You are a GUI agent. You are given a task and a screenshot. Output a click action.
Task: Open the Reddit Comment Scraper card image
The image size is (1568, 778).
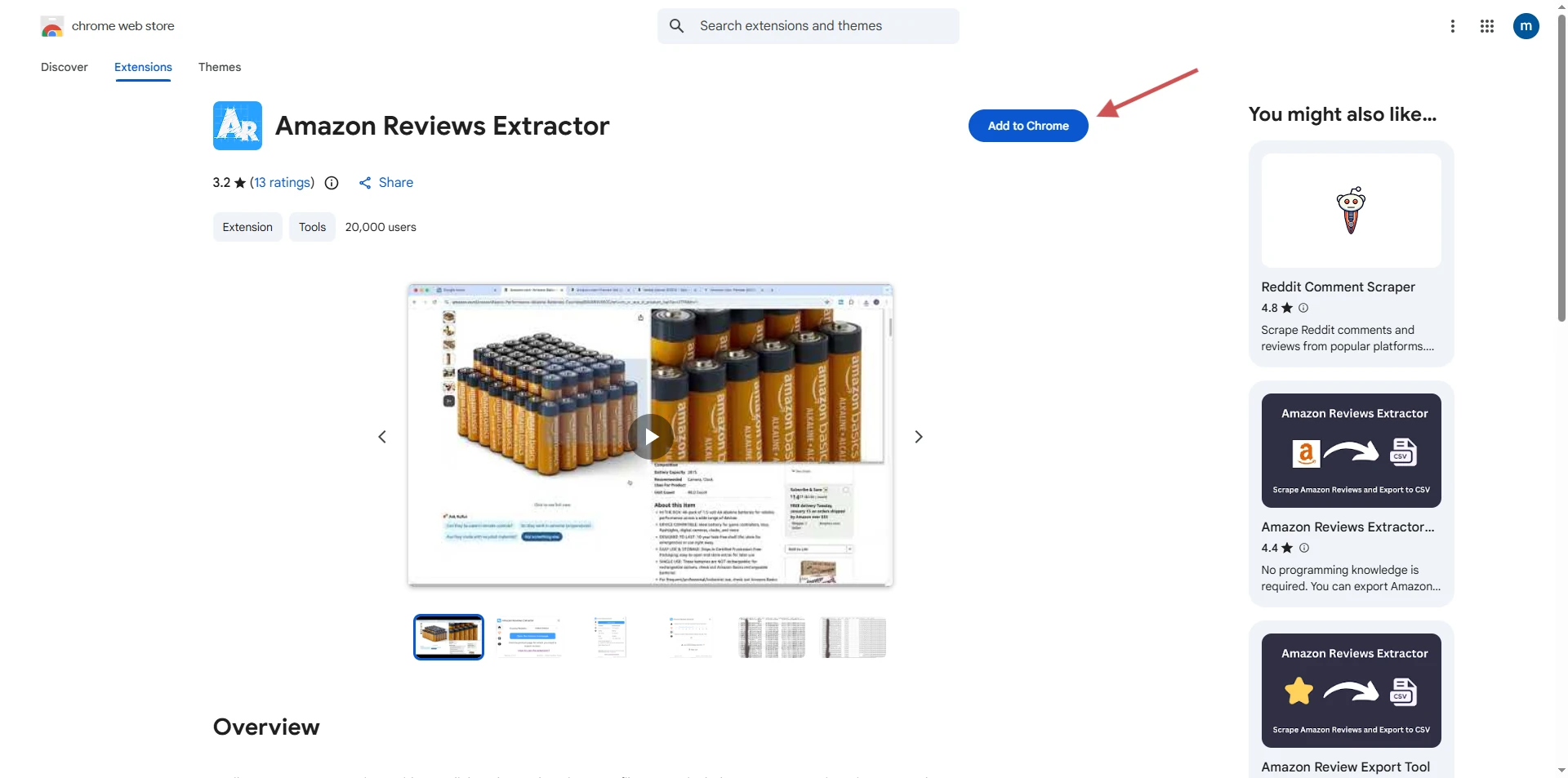pos(1351,211)
